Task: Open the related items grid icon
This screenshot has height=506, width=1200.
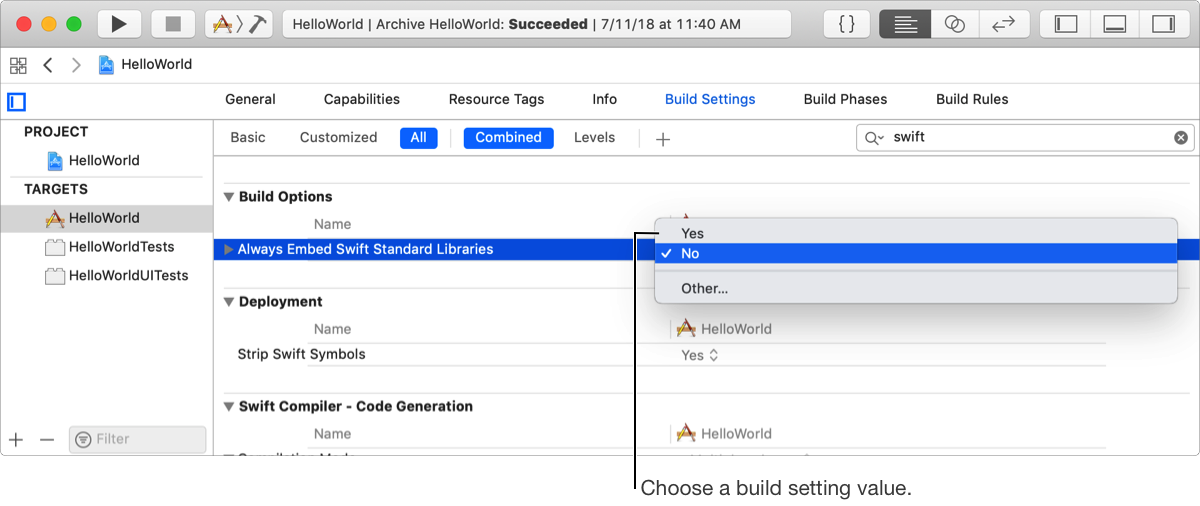Action: [x=18, y=65]
